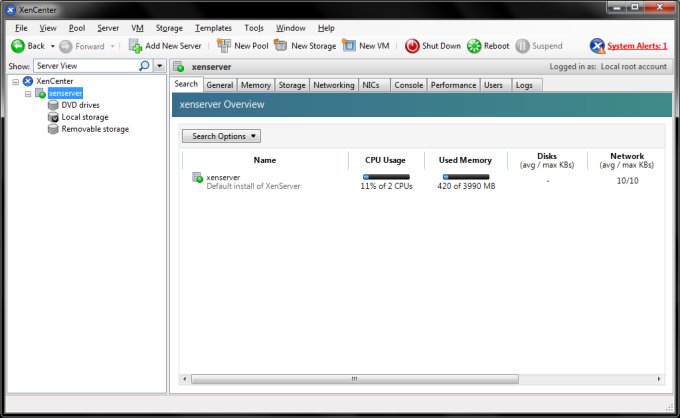Collapse the XenCenter tree node
The image size is (680, 418).
[15, 81]
